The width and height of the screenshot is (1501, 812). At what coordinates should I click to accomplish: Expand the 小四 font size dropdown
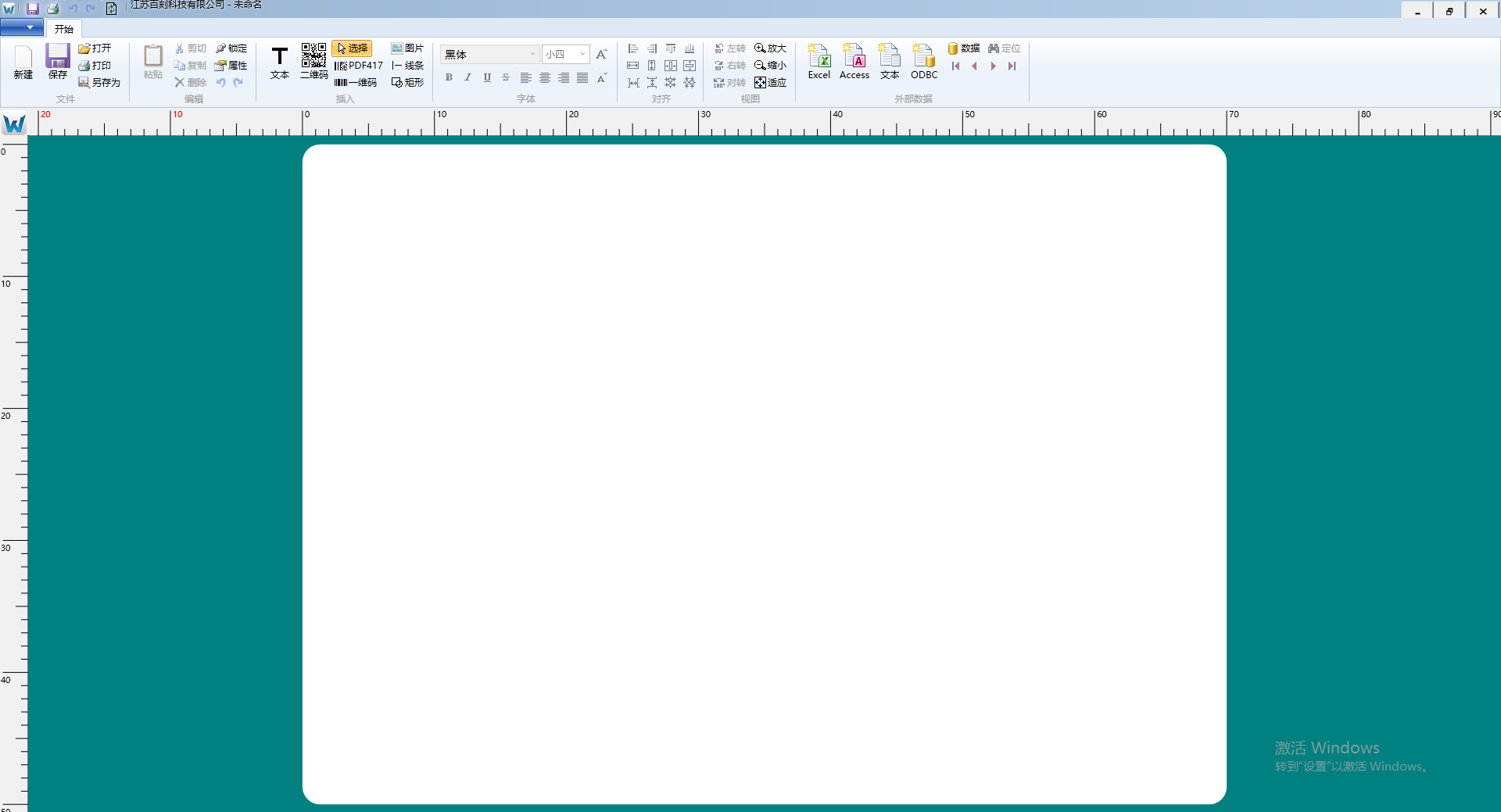coord(582,55)
